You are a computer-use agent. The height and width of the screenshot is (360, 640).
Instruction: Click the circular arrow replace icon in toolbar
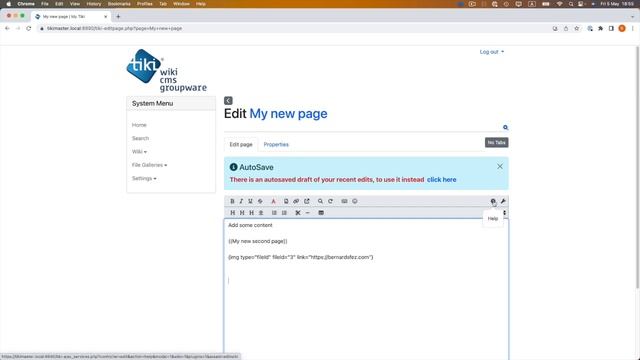331,201
